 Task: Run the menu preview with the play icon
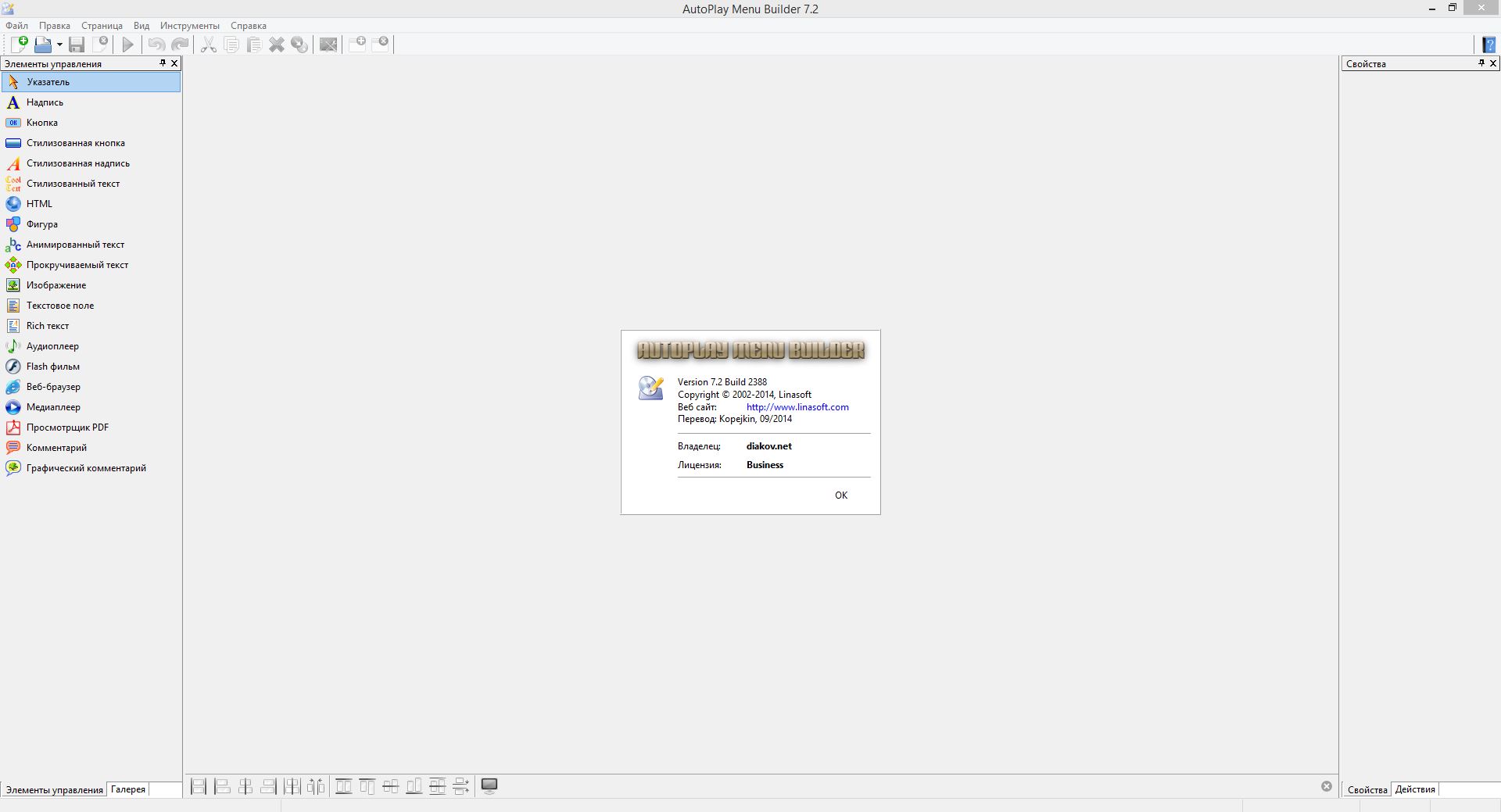(x=128, y=45)
